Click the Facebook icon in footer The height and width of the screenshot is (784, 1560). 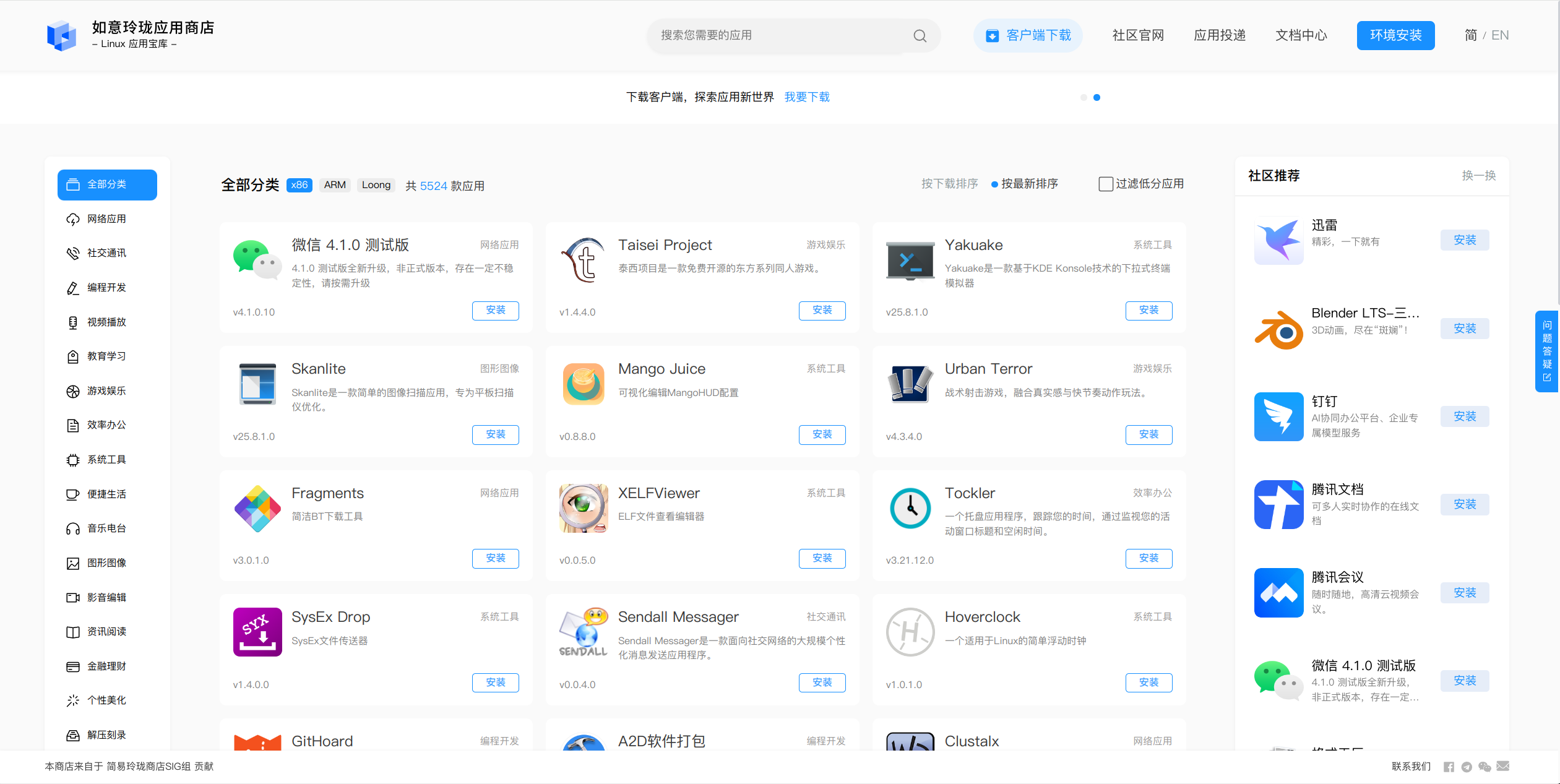click(x=1449, y=767)
